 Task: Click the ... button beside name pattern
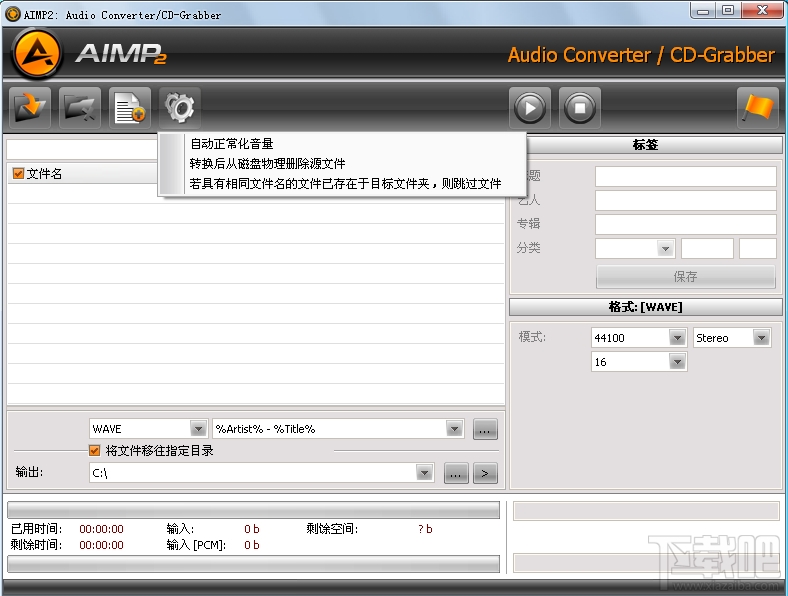tap(484, 429)
